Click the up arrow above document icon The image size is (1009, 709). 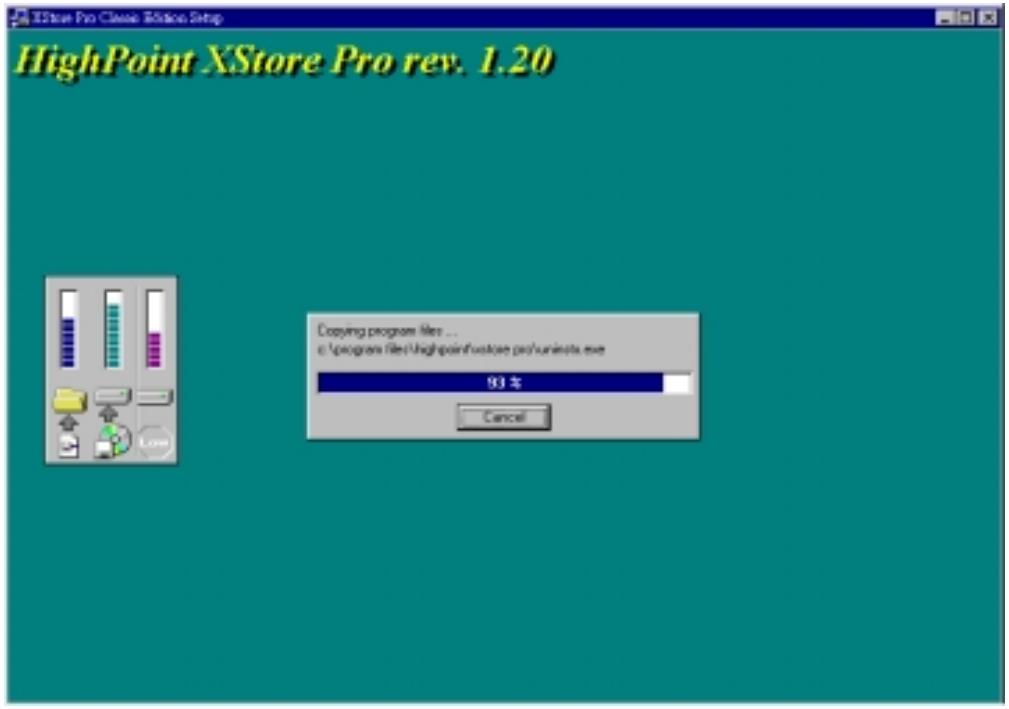click(x=68, y=423)
